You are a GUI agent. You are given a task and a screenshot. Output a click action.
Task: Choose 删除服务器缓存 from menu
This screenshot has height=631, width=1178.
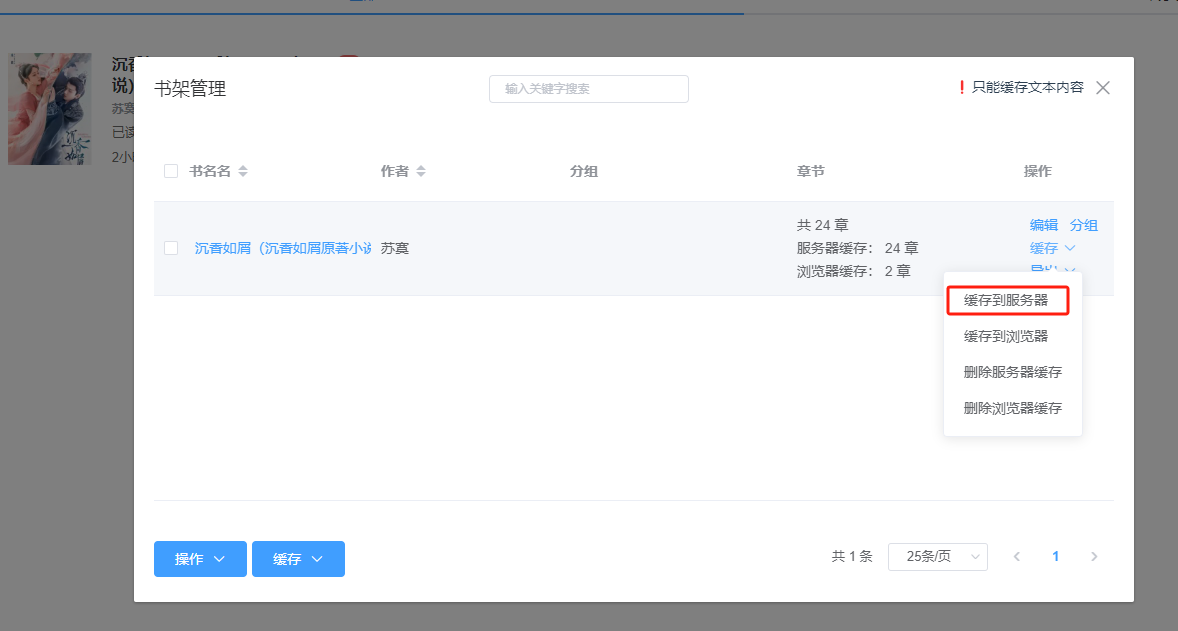click(1012, 372)
